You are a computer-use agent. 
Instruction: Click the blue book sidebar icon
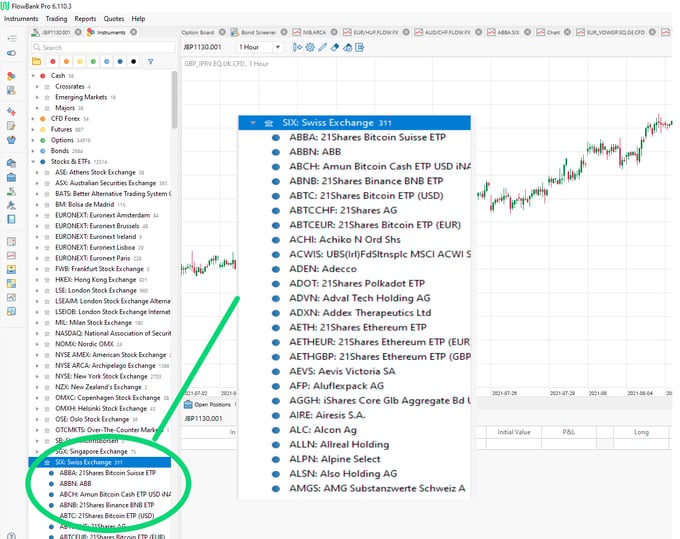click(x=11, y=219)
